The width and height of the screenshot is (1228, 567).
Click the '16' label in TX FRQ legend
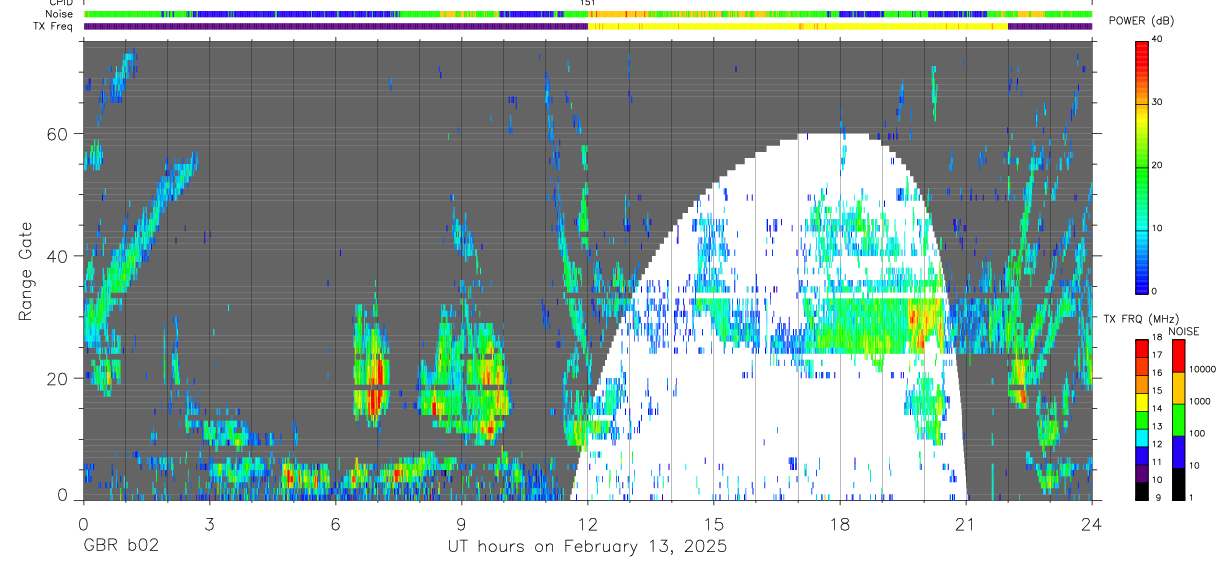[1158, 372]
